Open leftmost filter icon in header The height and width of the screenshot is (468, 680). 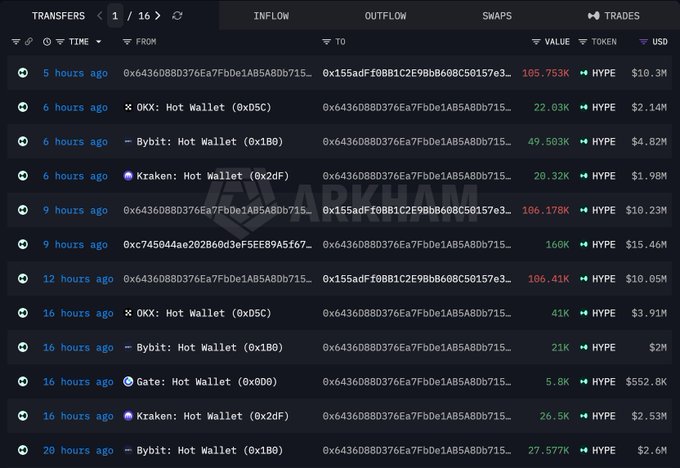tap(16, 42)
